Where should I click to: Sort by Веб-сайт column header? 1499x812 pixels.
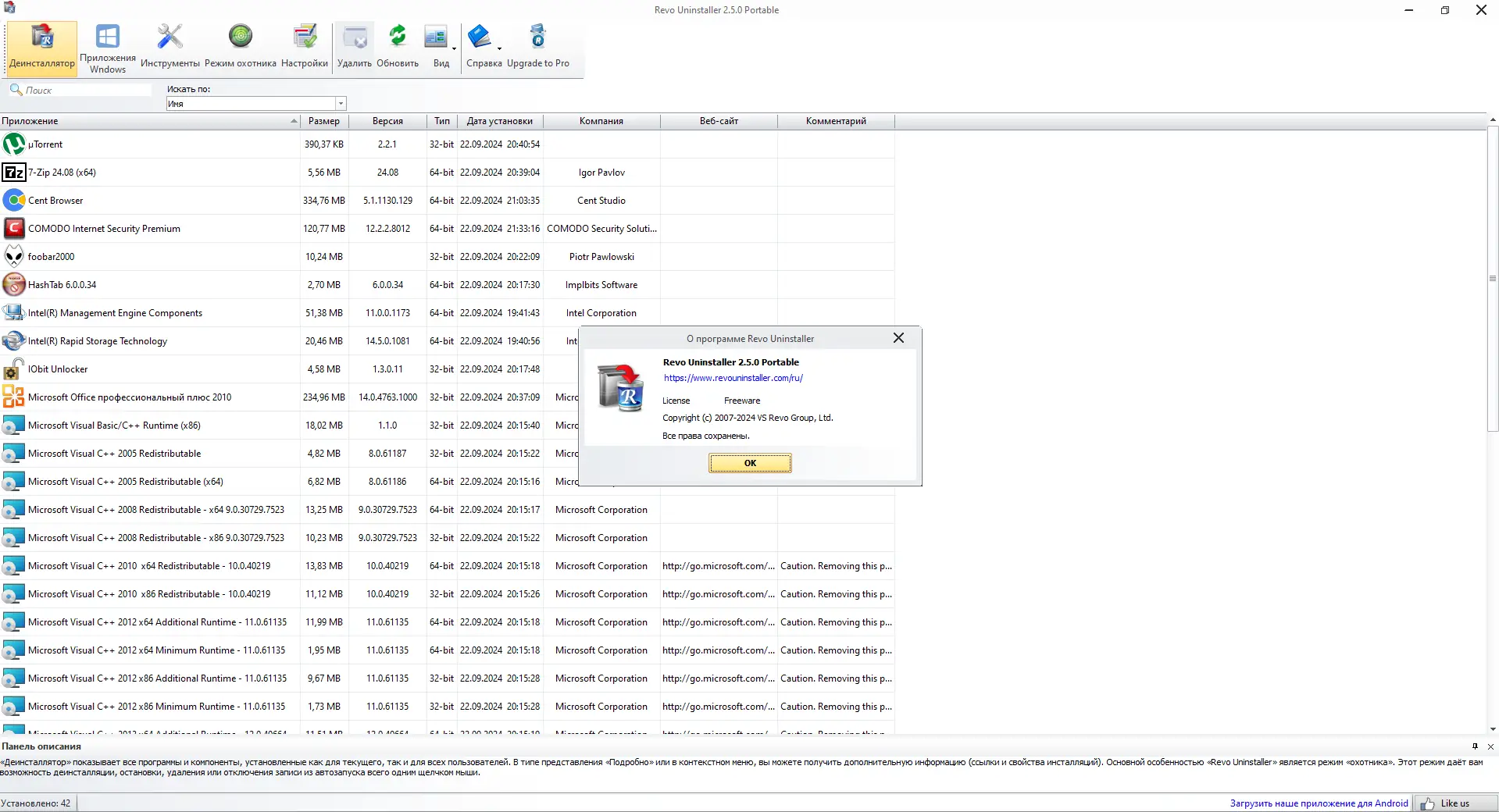tap(719, 121)
